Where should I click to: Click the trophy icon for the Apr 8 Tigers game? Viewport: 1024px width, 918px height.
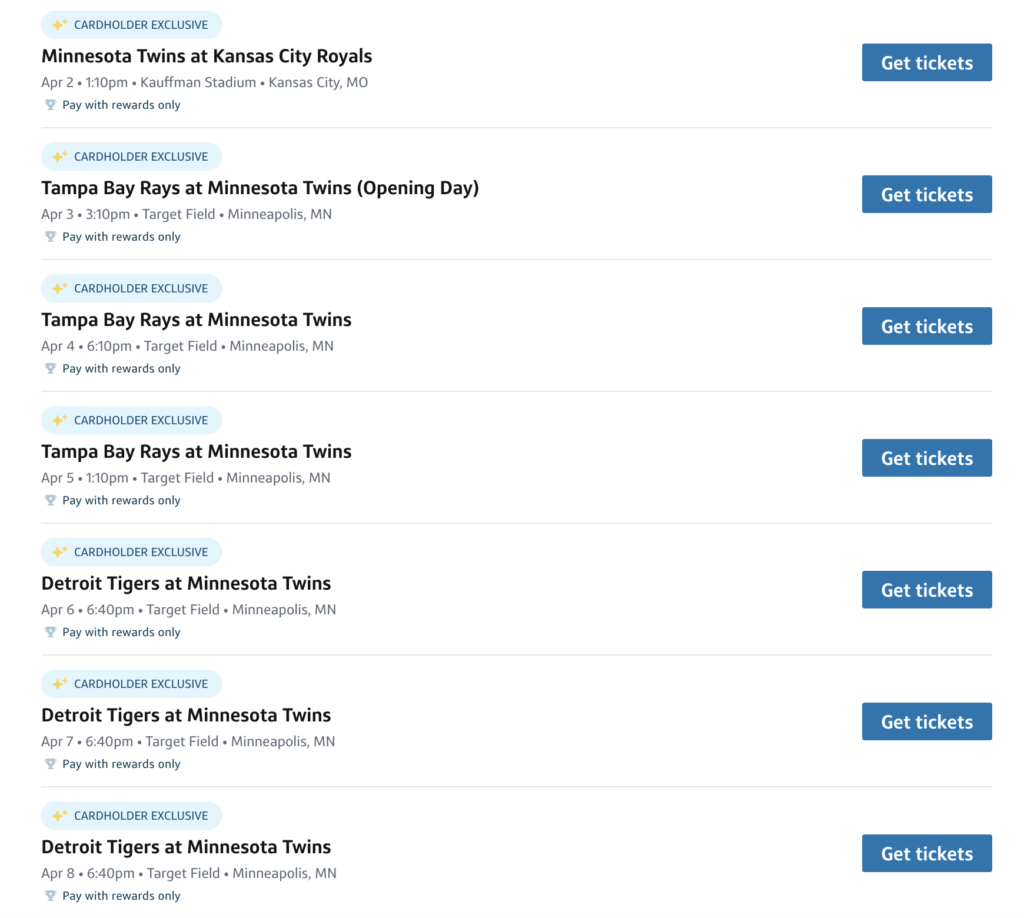coord(50,896)
